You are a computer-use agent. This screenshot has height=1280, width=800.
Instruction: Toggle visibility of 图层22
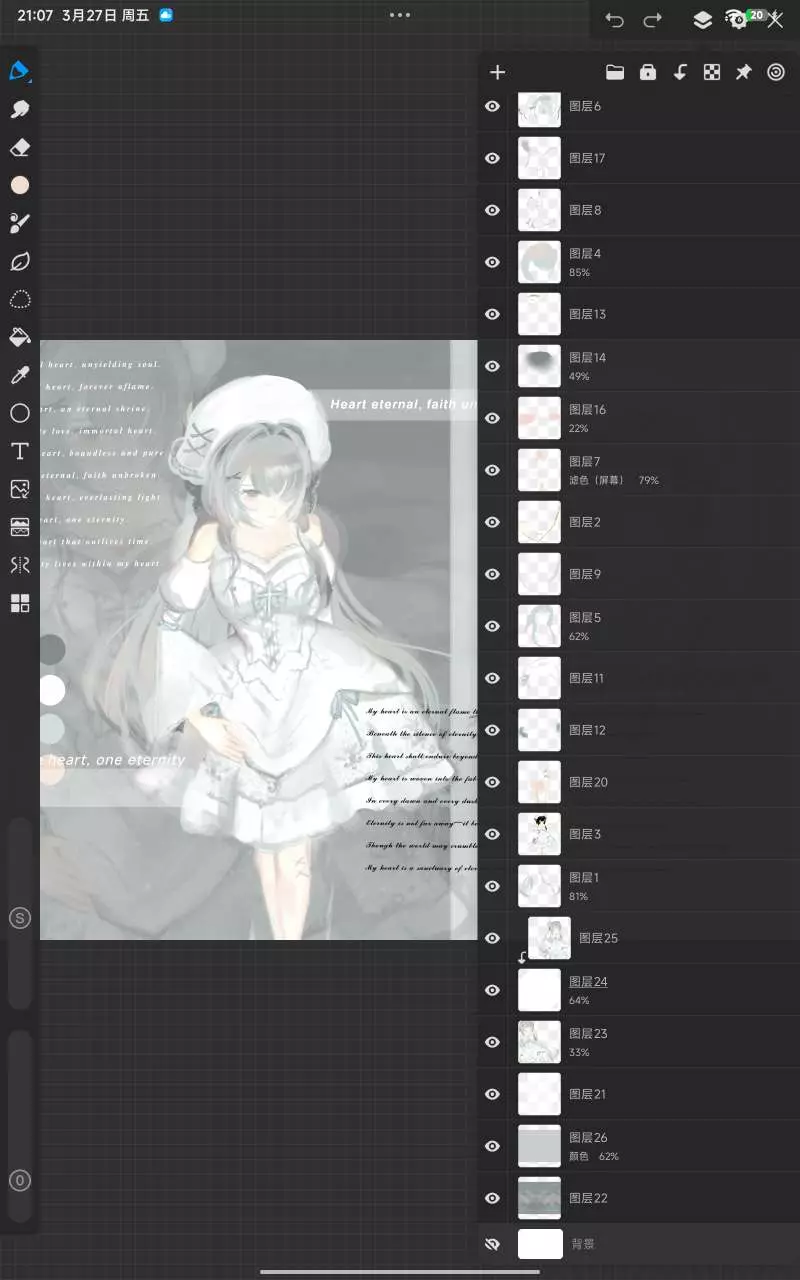[x=492, y=1198]
